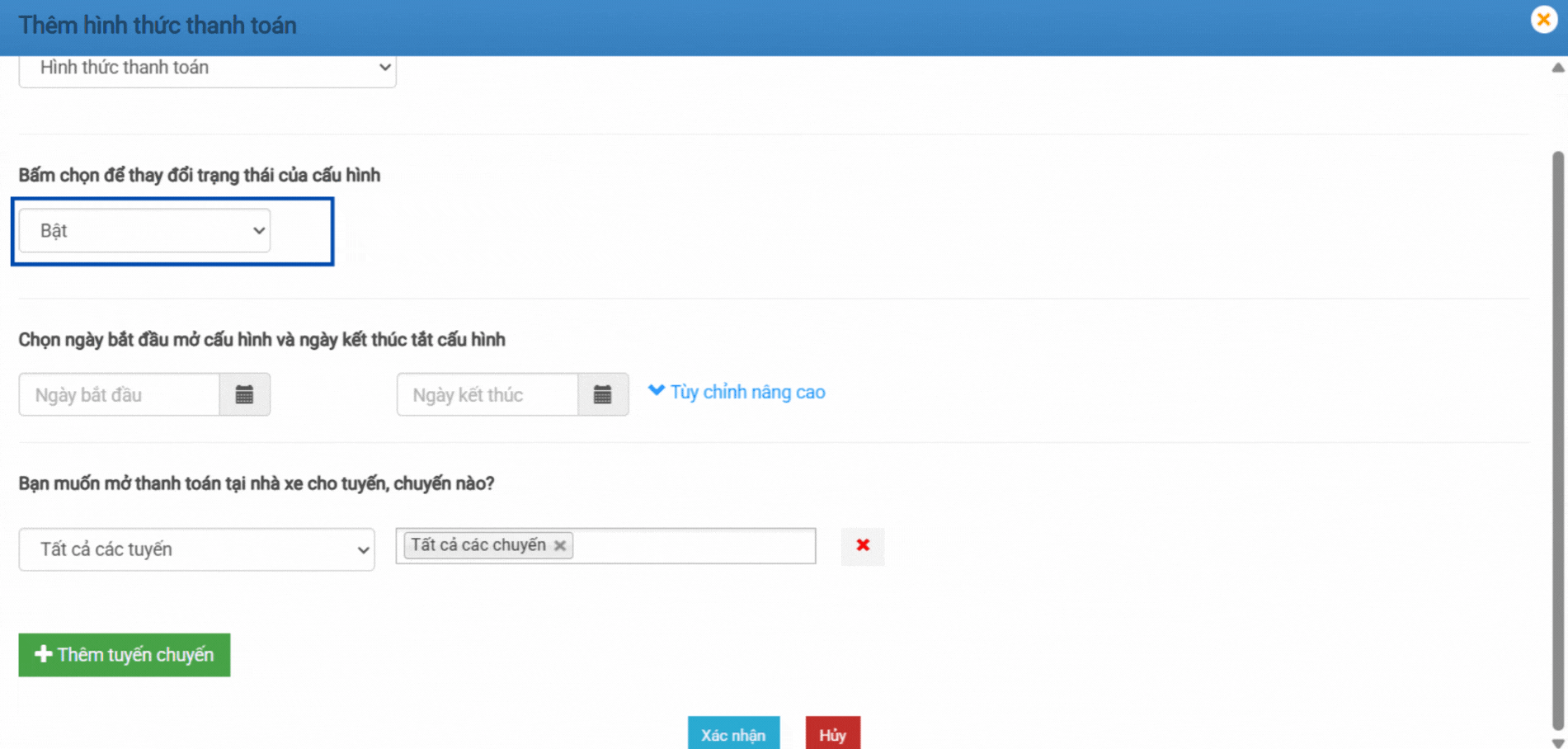The image size is (1568, 749).
Task: Click empty area of the trips selection box
Action: [693, 546]
